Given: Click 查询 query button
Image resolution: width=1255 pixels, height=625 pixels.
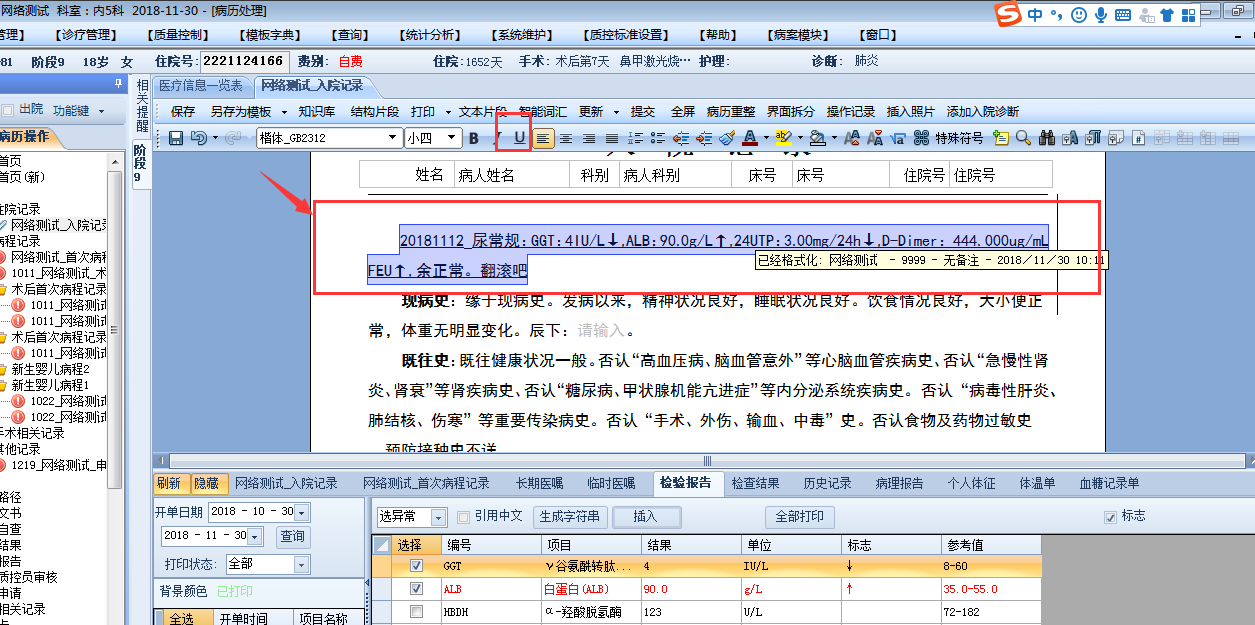Looking at the screenshot, I should pos(292,537).
